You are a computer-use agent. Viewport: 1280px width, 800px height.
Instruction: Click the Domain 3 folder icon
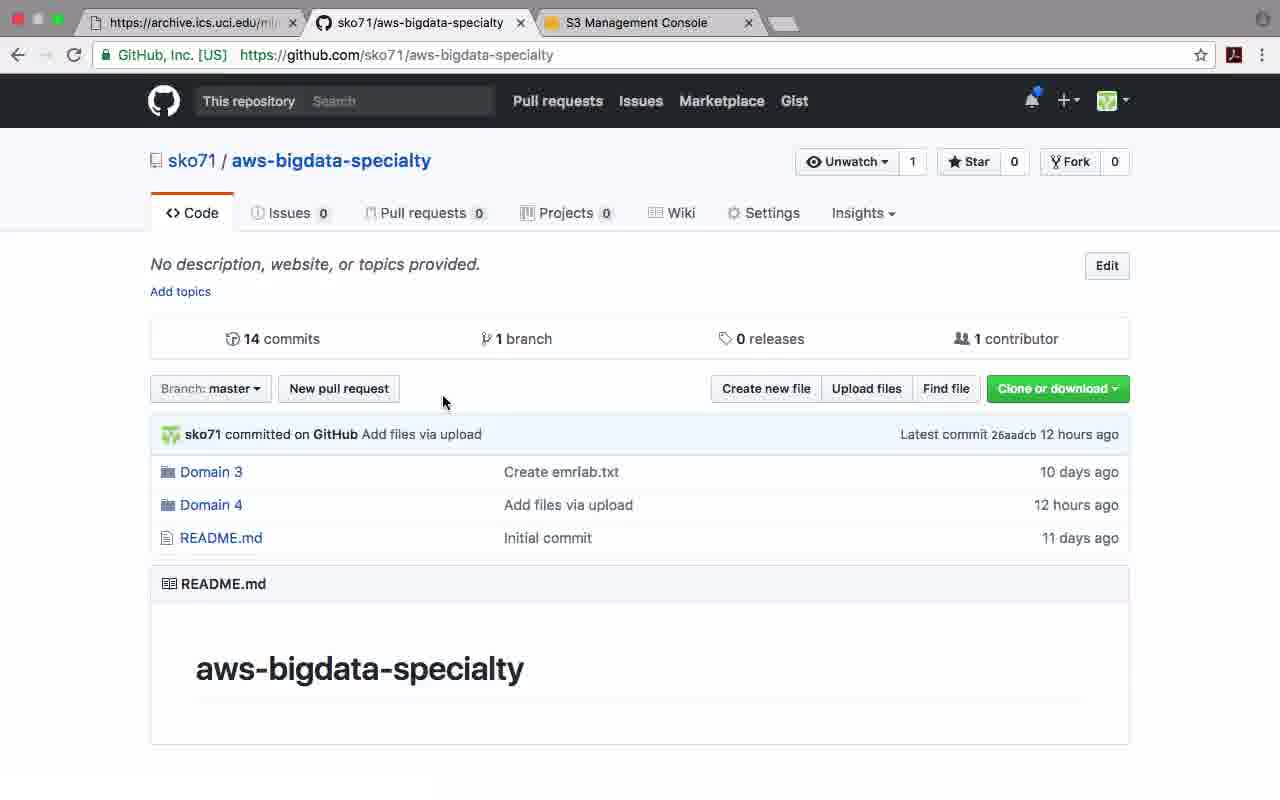[x=167, y=472]
